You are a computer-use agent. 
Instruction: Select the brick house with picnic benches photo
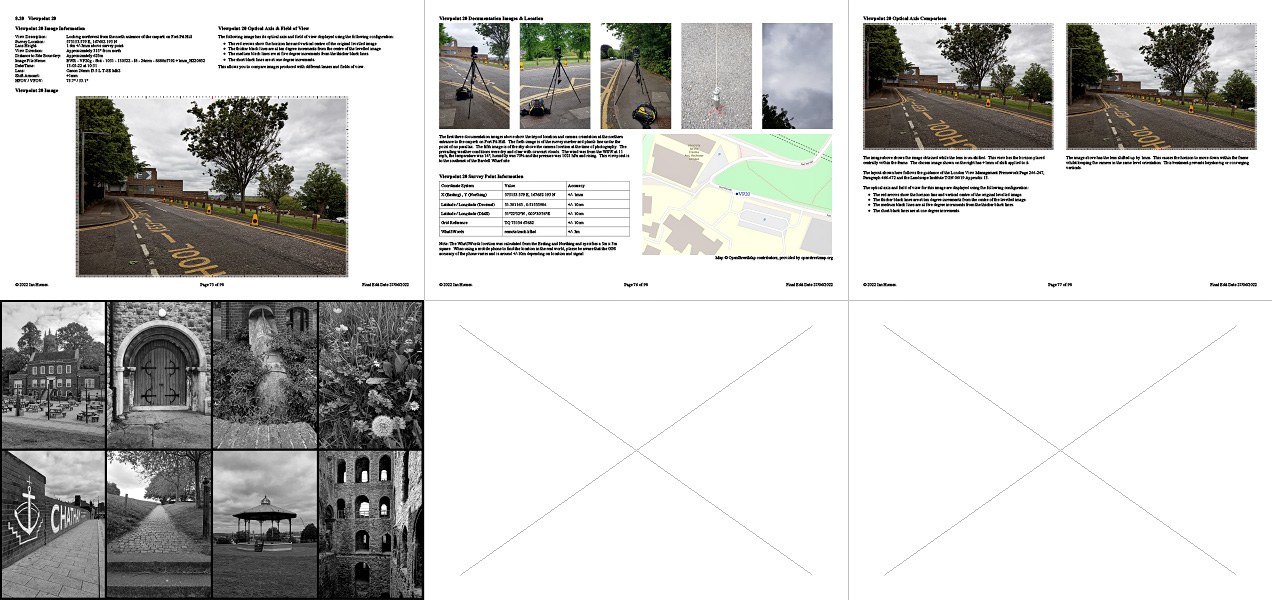click(53, 375)
